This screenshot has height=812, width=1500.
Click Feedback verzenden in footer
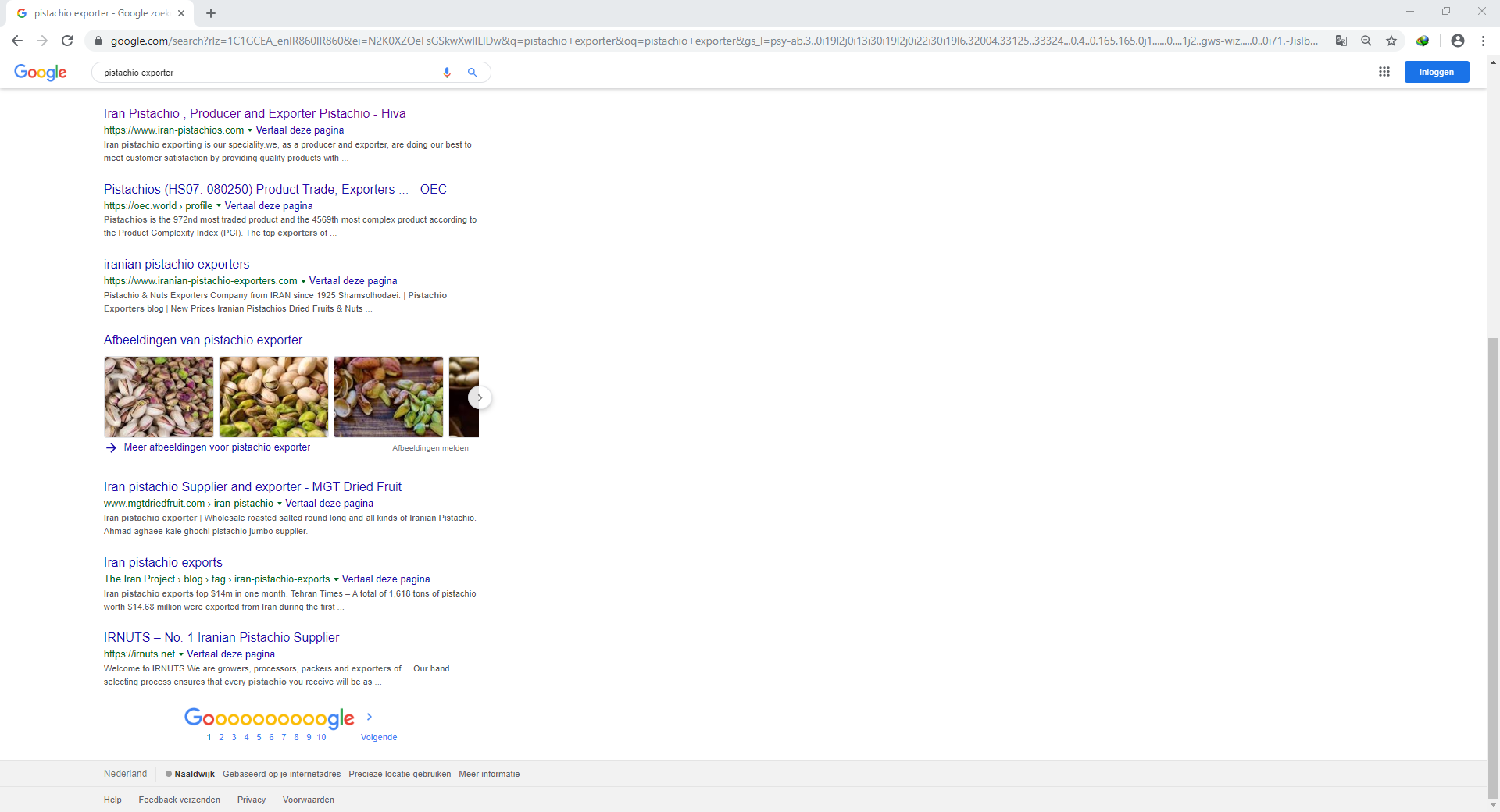[x=180, y=800]
